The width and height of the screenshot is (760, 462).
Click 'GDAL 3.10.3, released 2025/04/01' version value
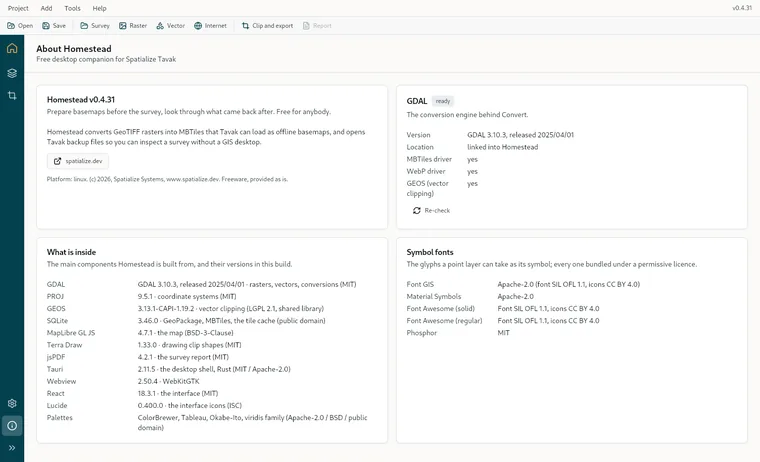click(x=521, y=135)
